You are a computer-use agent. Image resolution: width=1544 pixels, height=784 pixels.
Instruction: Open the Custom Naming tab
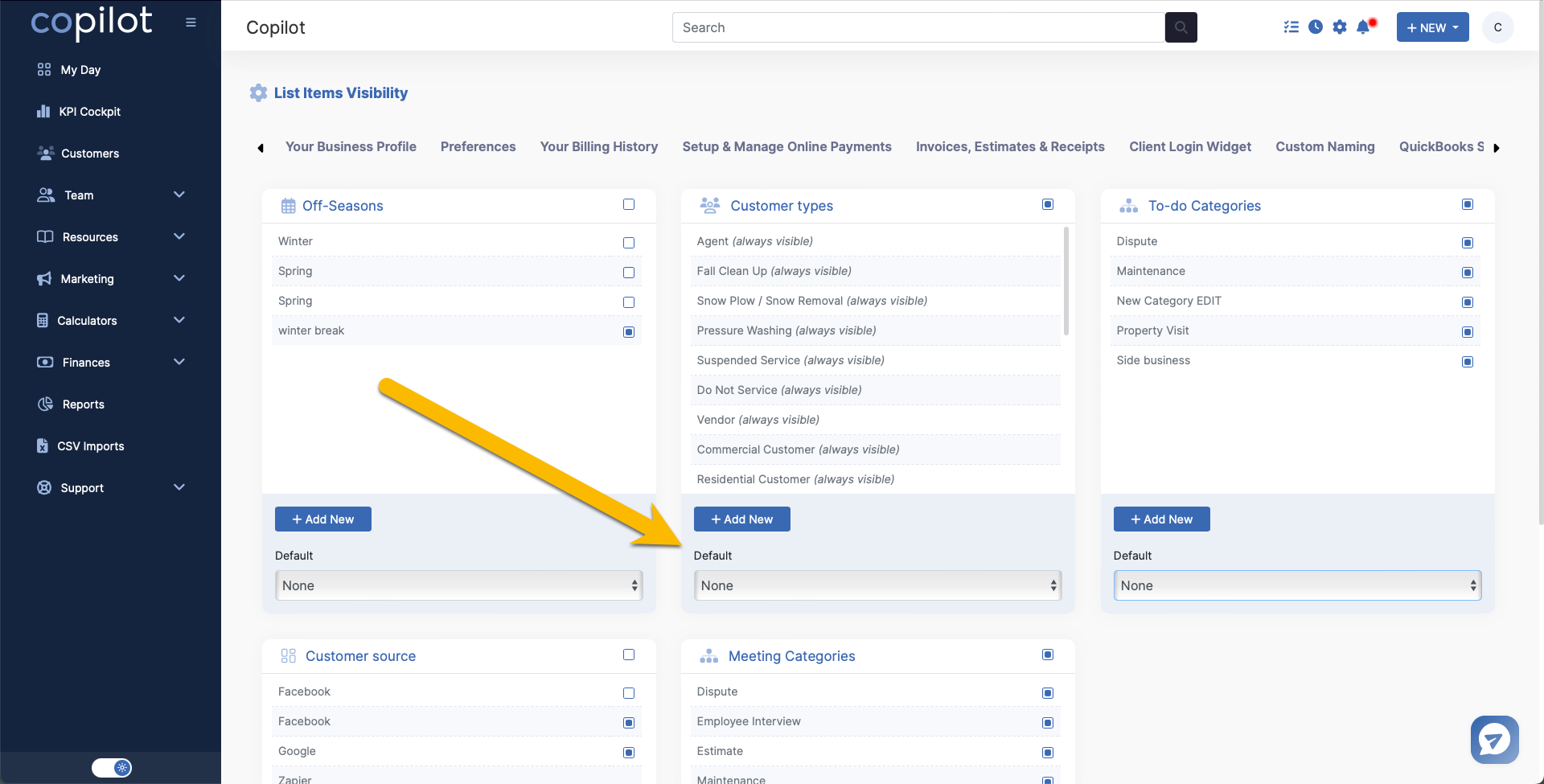coord(1324,146)
